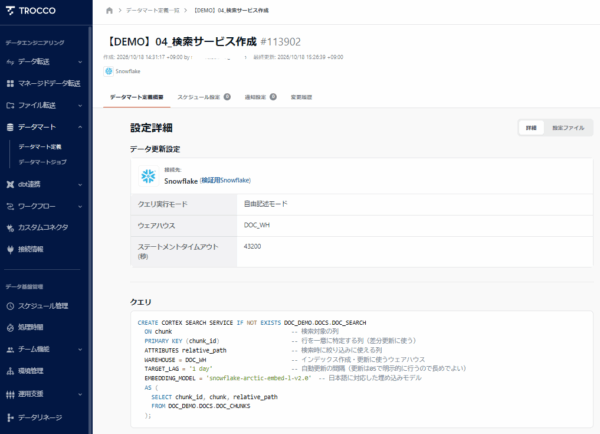Select データマートジョブ submenu item
The width and height of the screenshot is (600, 434).
(42, 162)
